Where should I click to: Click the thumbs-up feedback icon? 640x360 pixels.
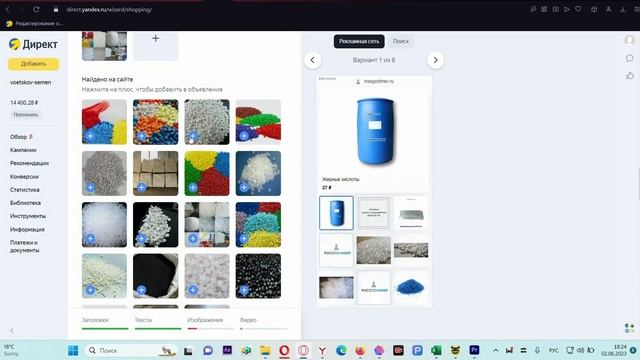(x=629, y=76)
